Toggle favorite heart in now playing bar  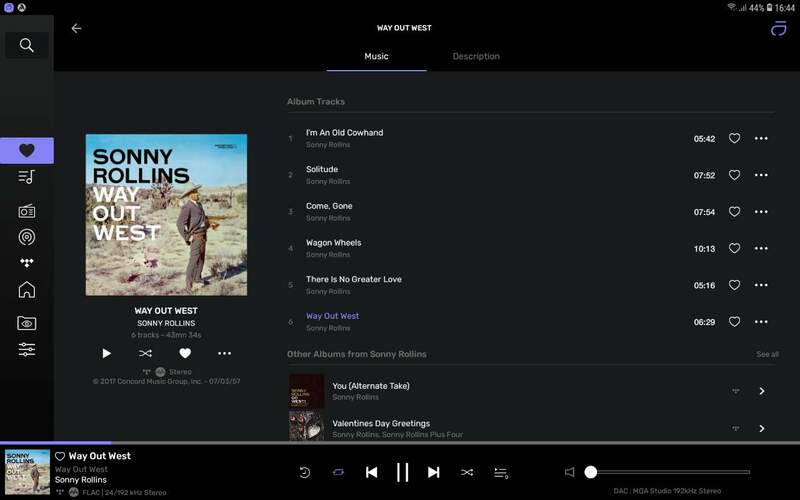(x=60, y=456)
